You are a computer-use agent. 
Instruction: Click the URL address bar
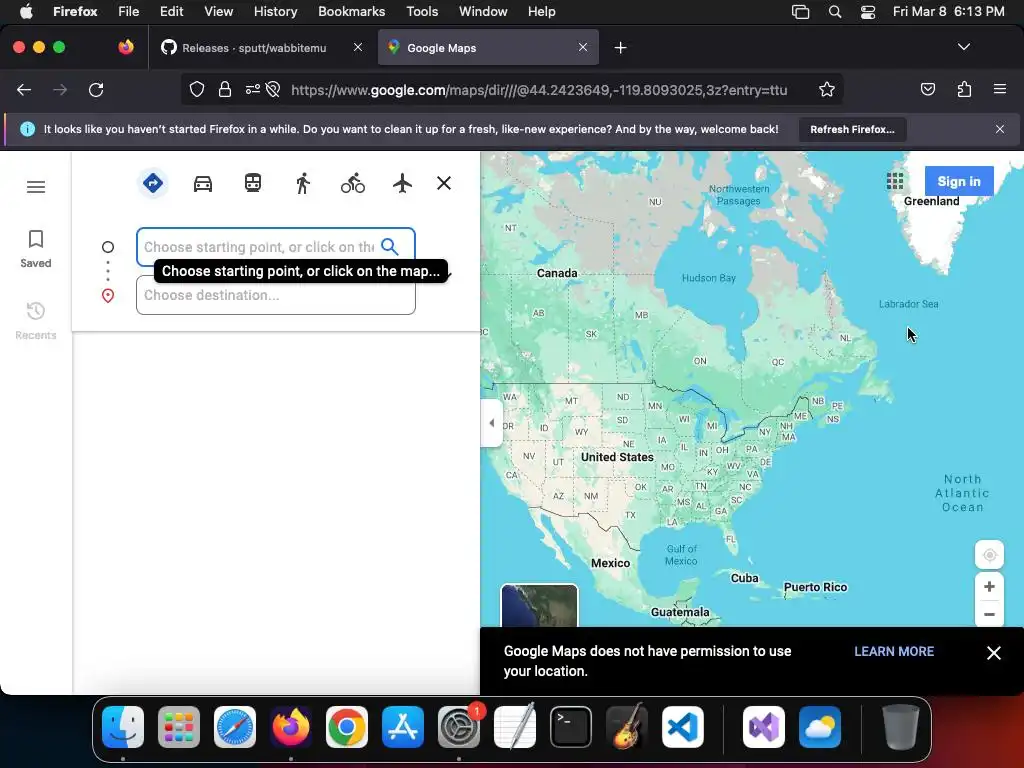click(539, 90)
